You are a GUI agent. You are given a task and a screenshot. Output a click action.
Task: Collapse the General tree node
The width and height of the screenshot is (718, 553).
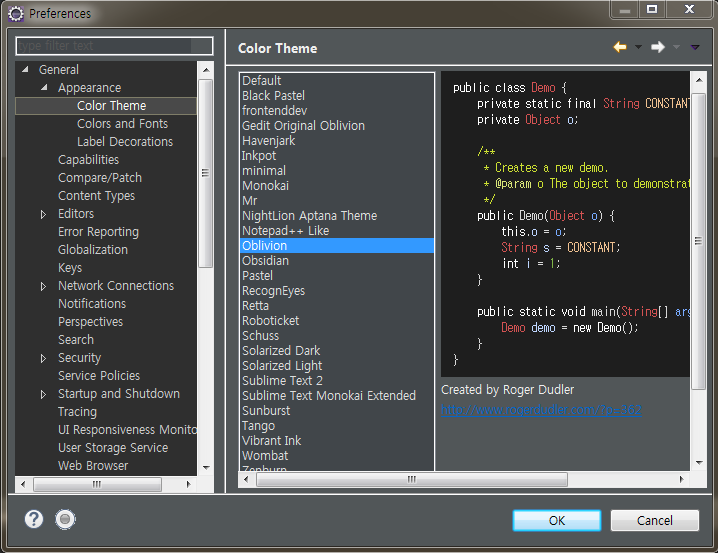(x=24, y=70)
